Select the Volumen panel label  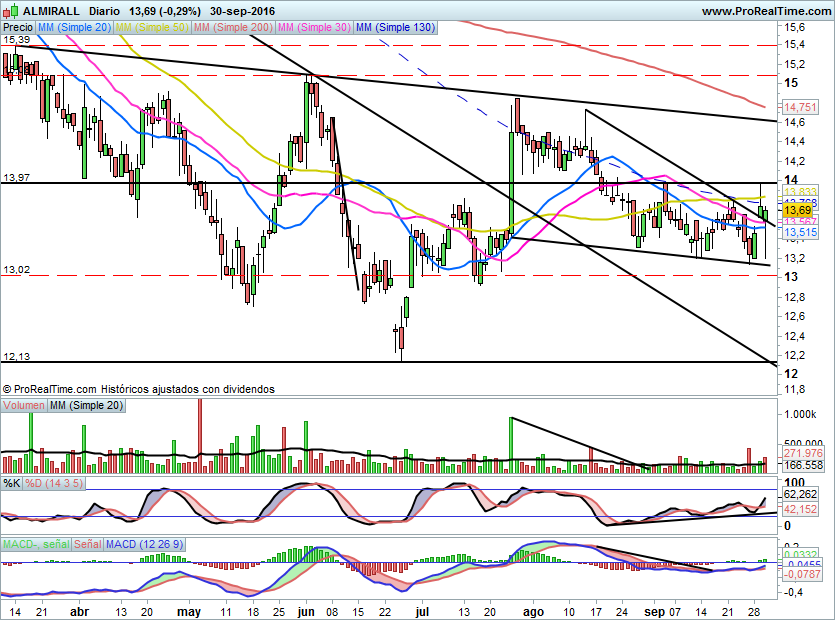tap(23, 405)
